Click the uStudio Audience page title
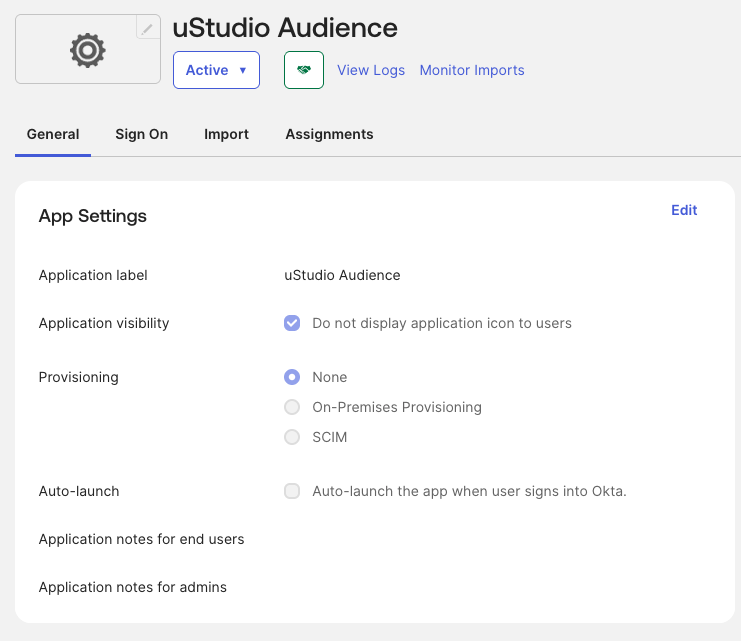 [285, 27]
